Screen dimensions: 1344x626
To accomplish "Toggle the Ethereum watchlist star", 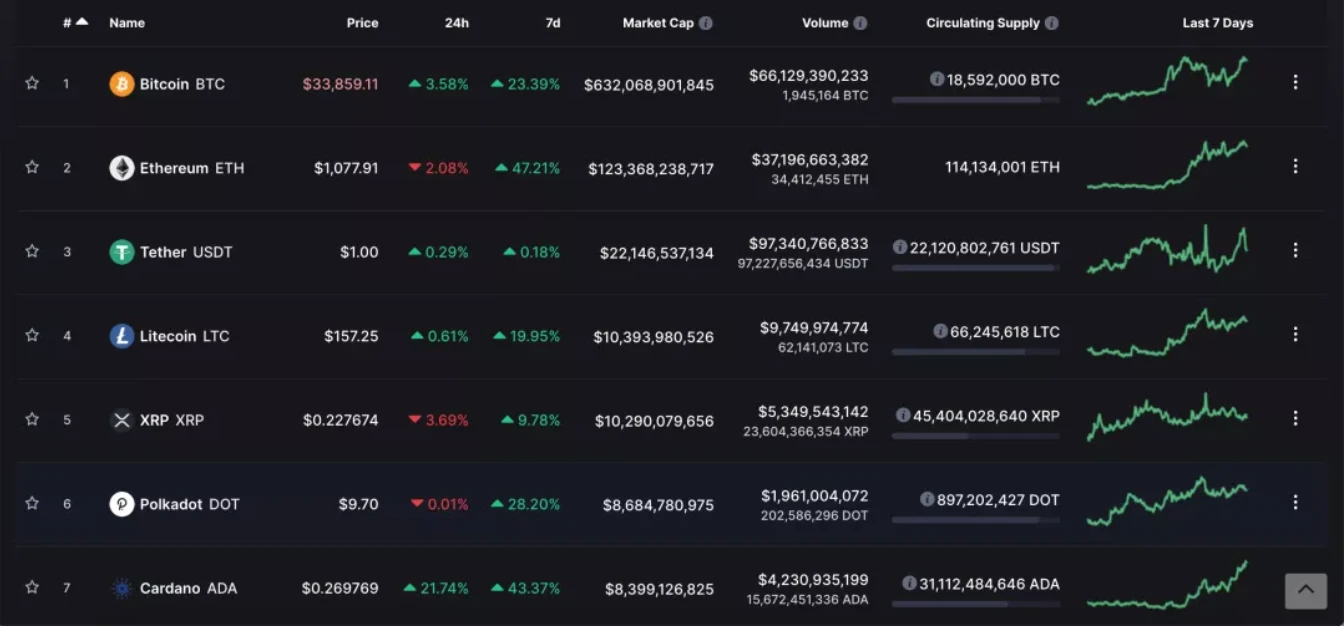I will click(32, 167).
